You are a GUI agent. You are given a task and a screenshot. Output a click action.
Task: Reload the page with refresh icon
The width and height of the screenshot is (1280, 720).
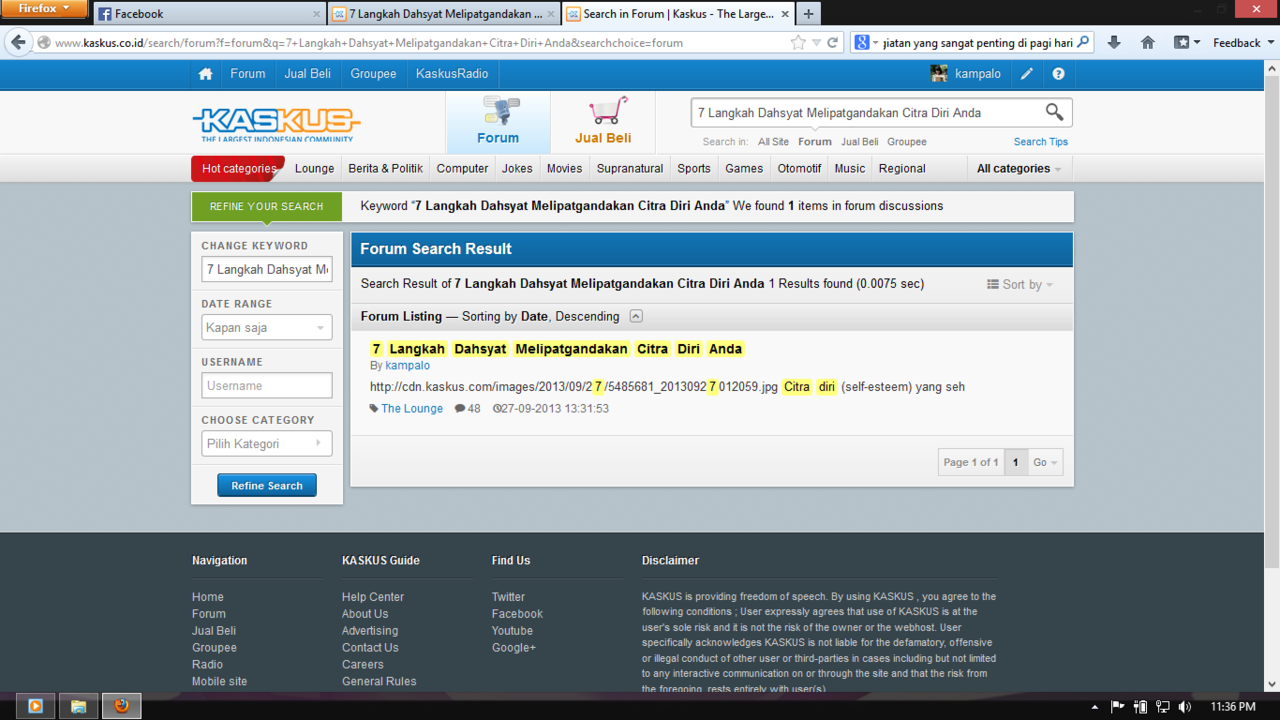pos(832,43)
